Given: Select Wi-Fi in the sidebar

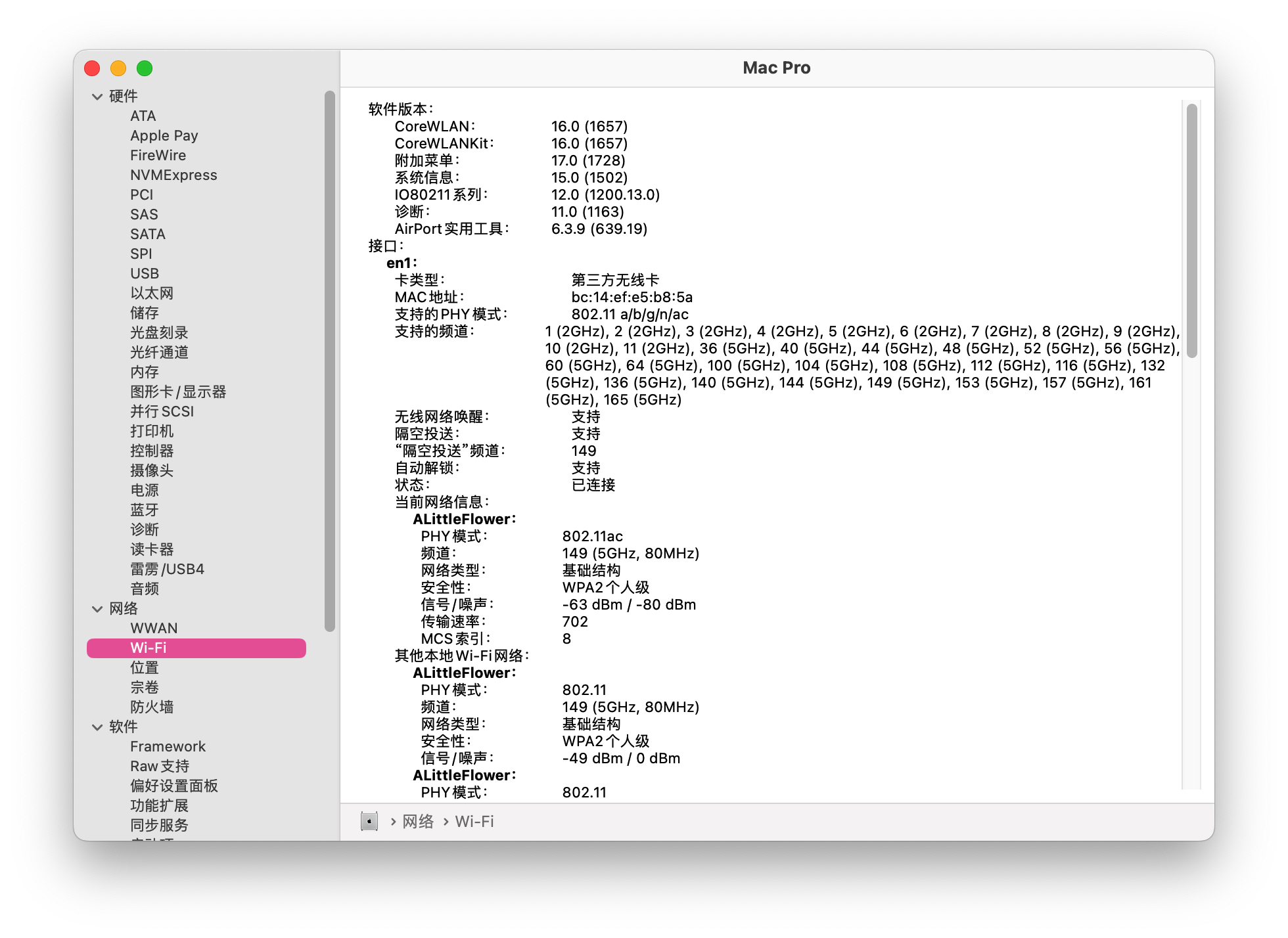Looking at the screenshot, I should [x=149, y=648].
